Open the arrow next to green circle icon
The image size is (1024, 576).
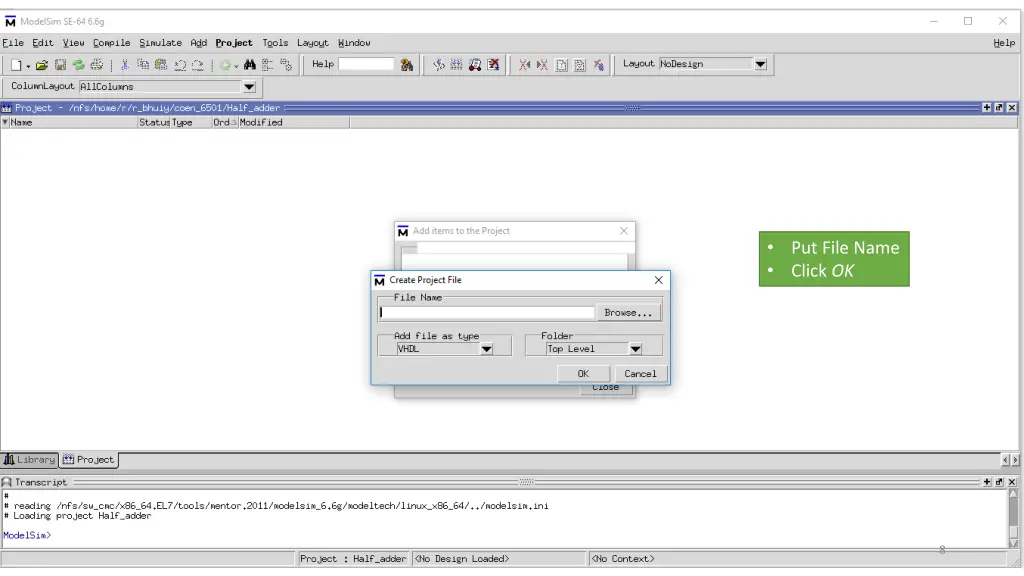(x=236, y=66)
